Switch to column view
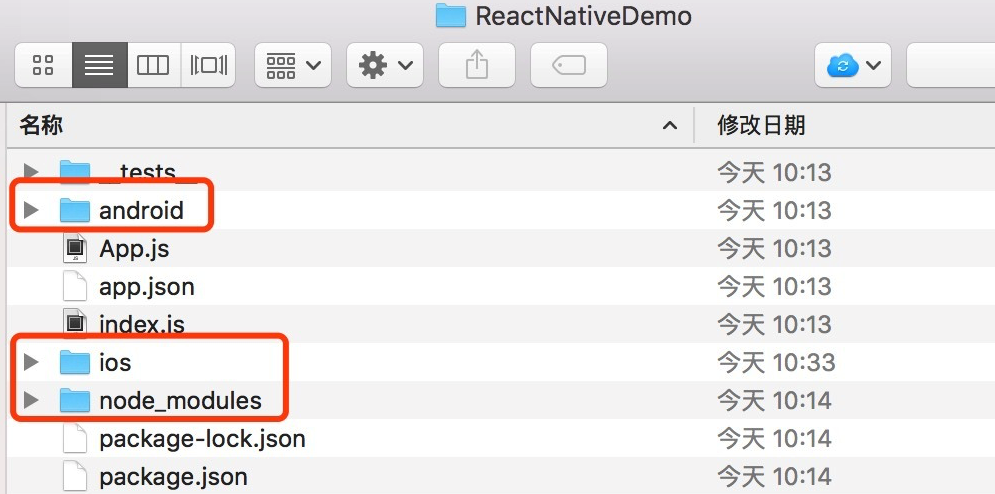The width and height of the screenshot is (995, 494). 154,65
